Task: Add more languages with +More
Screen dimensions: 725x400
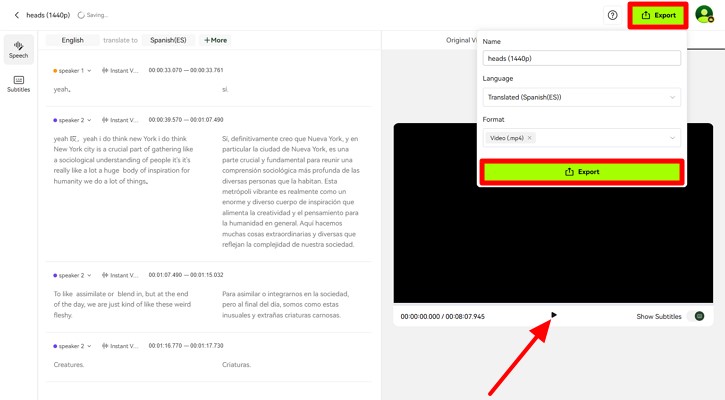Action: [215, 40]
